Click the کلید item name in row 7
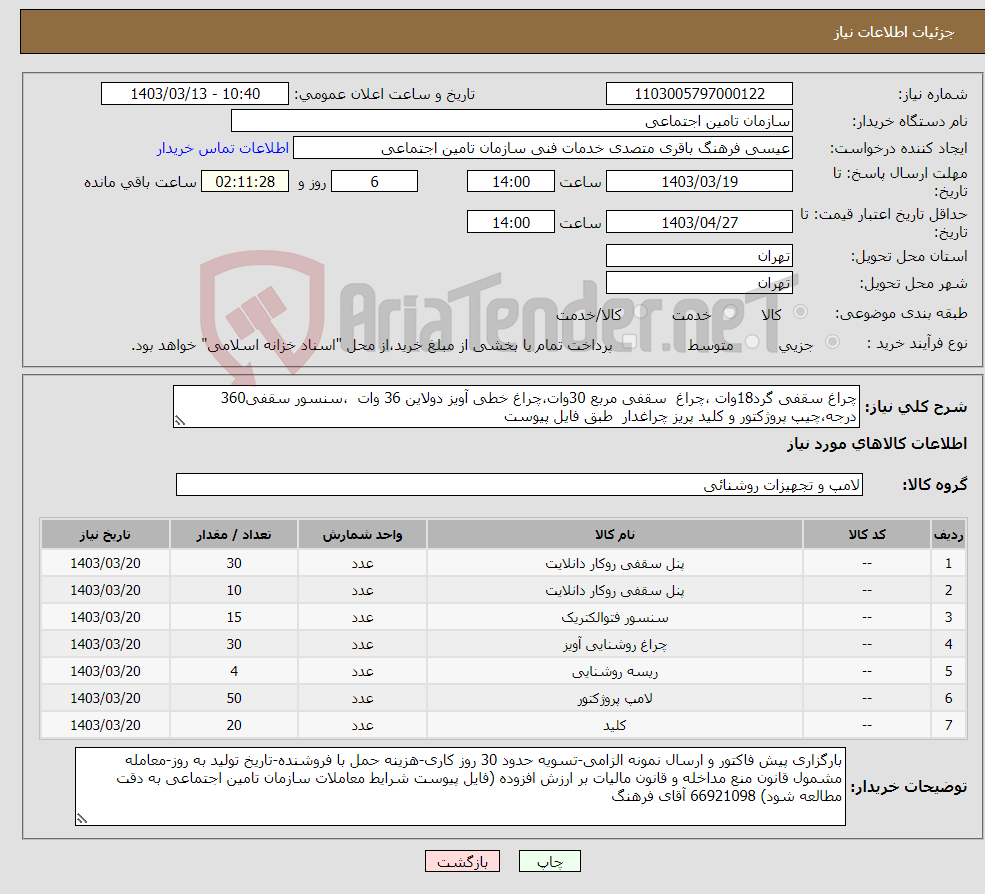Image resolution: width=985 pixels, height=894 pixels. pyautogui.click(x=615, y=726)
